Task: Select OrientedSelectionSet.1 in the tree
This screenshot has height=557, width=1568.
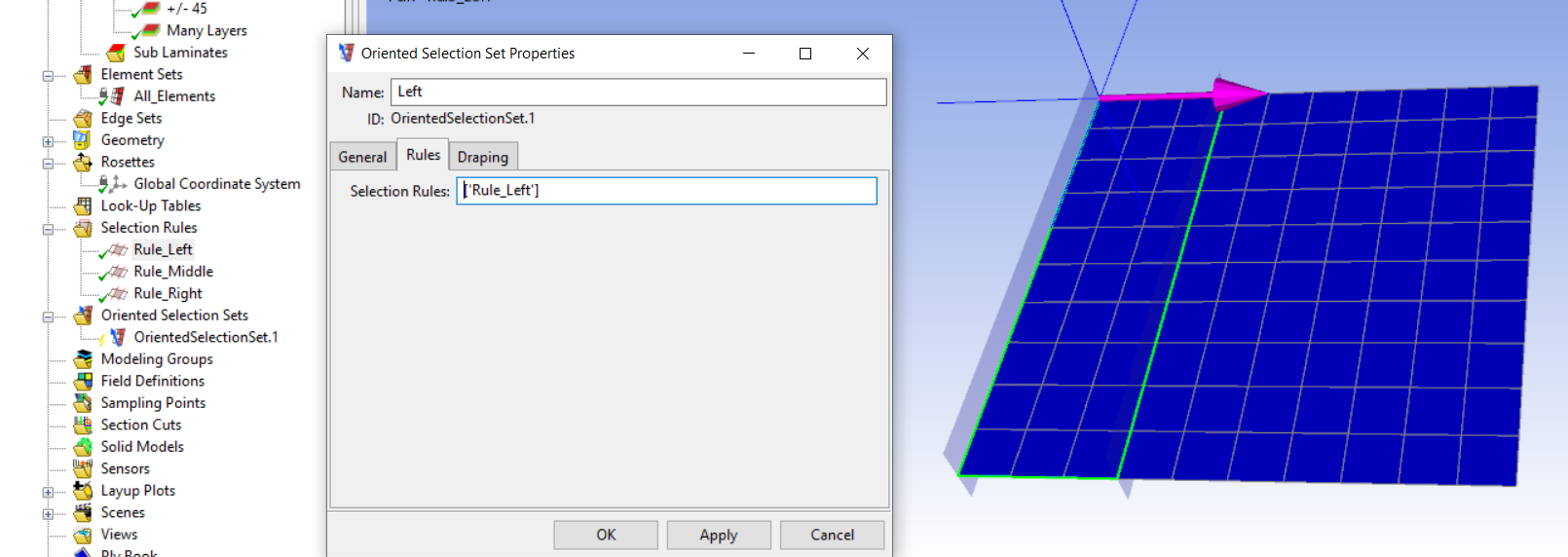Action: pyautogui.click(x=206, y=337)
